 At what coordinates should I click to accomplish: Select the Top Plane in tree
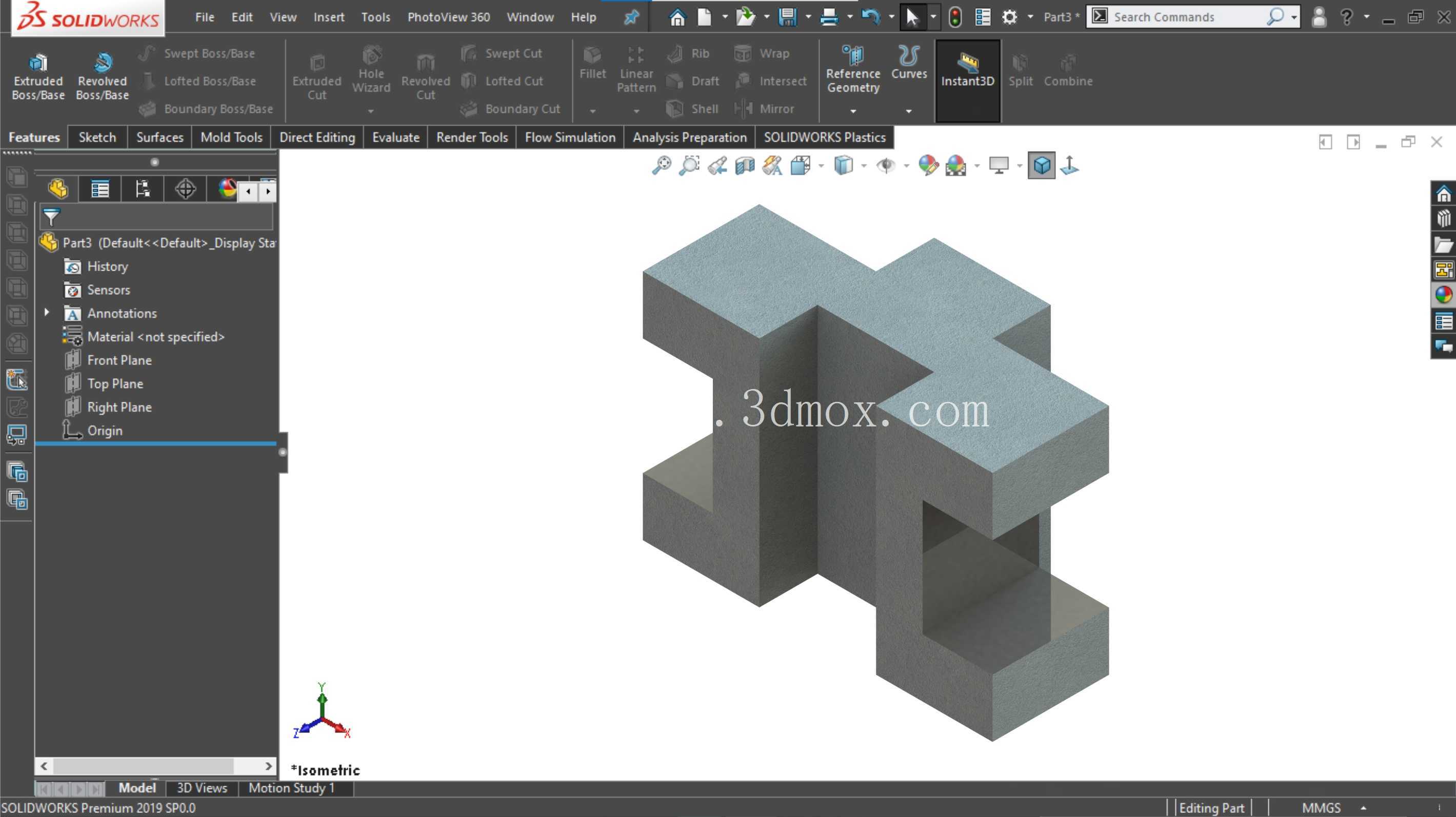(115, 383)
